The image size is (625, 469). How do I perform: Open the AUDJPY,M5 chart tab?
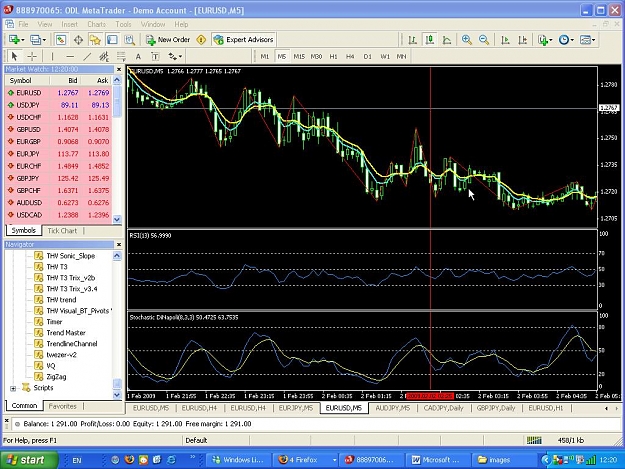click(393, 408)
